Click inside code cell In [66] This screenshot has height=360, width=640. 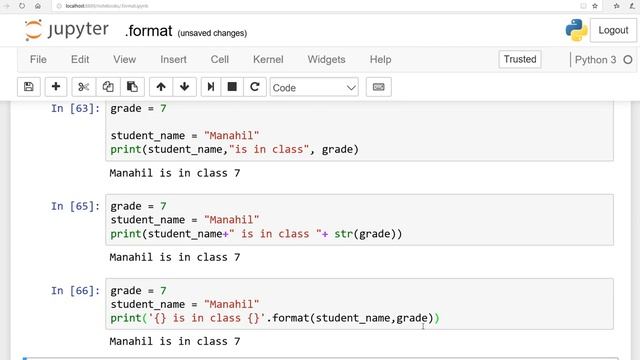(359, 304)
